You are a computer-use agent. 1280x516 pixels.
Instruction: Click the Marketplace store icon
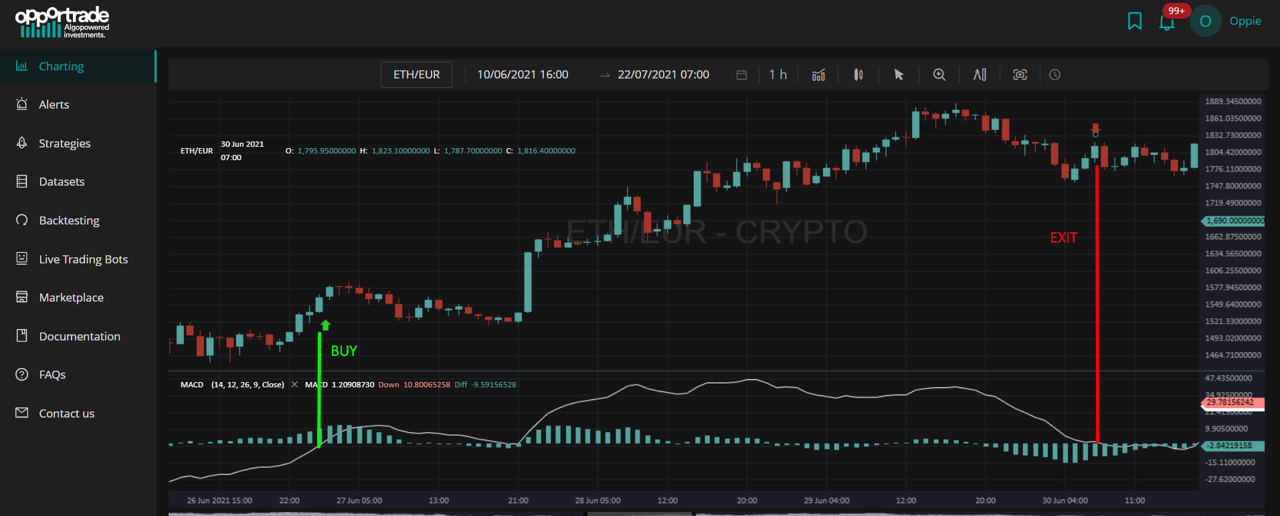22,297
